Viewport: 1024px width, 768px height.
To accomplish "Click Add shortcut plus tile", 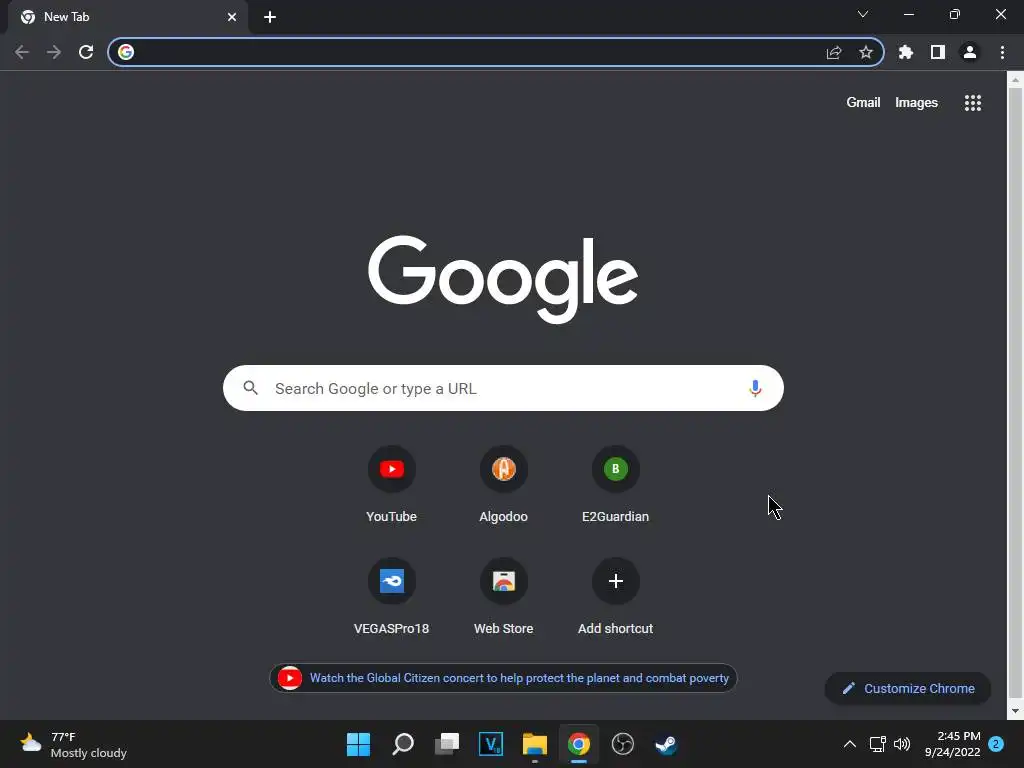I will point(615,596).
